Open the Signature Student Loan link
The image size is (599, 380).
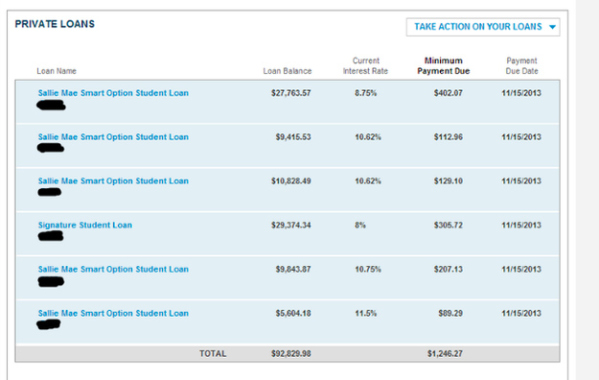(x=85, y=225)
